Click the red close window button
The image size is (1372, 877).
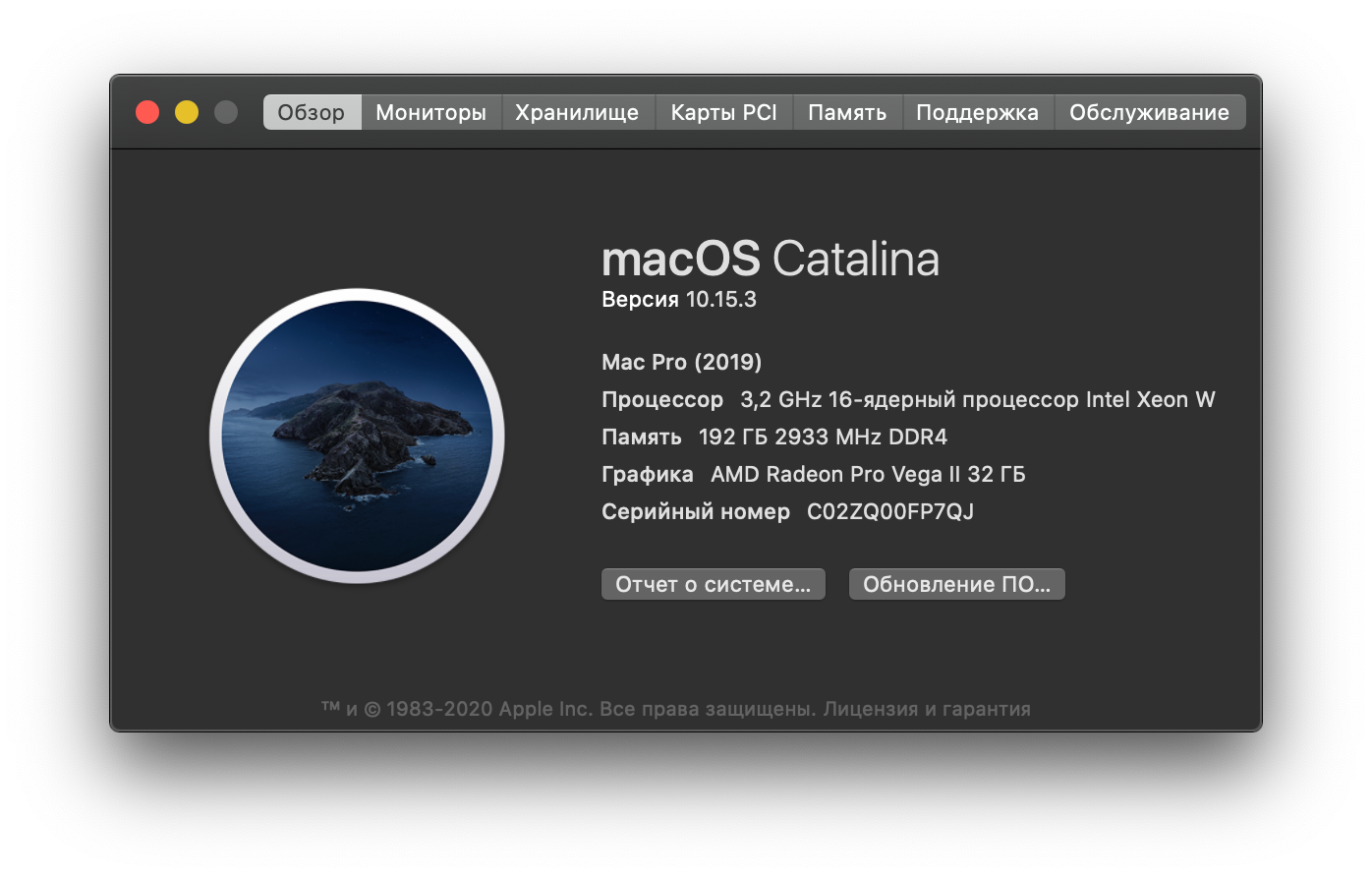tap(147, 112)
